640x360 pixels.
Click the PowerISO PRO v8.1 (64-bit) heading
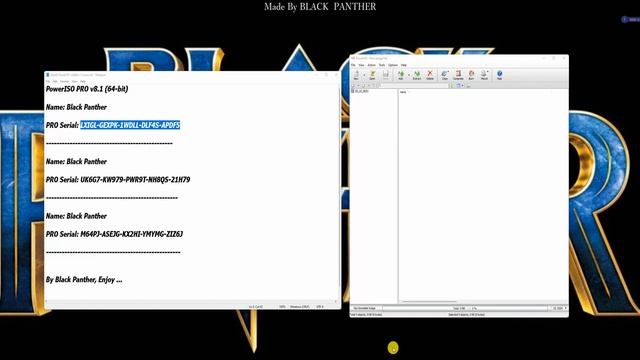[87, 89]
